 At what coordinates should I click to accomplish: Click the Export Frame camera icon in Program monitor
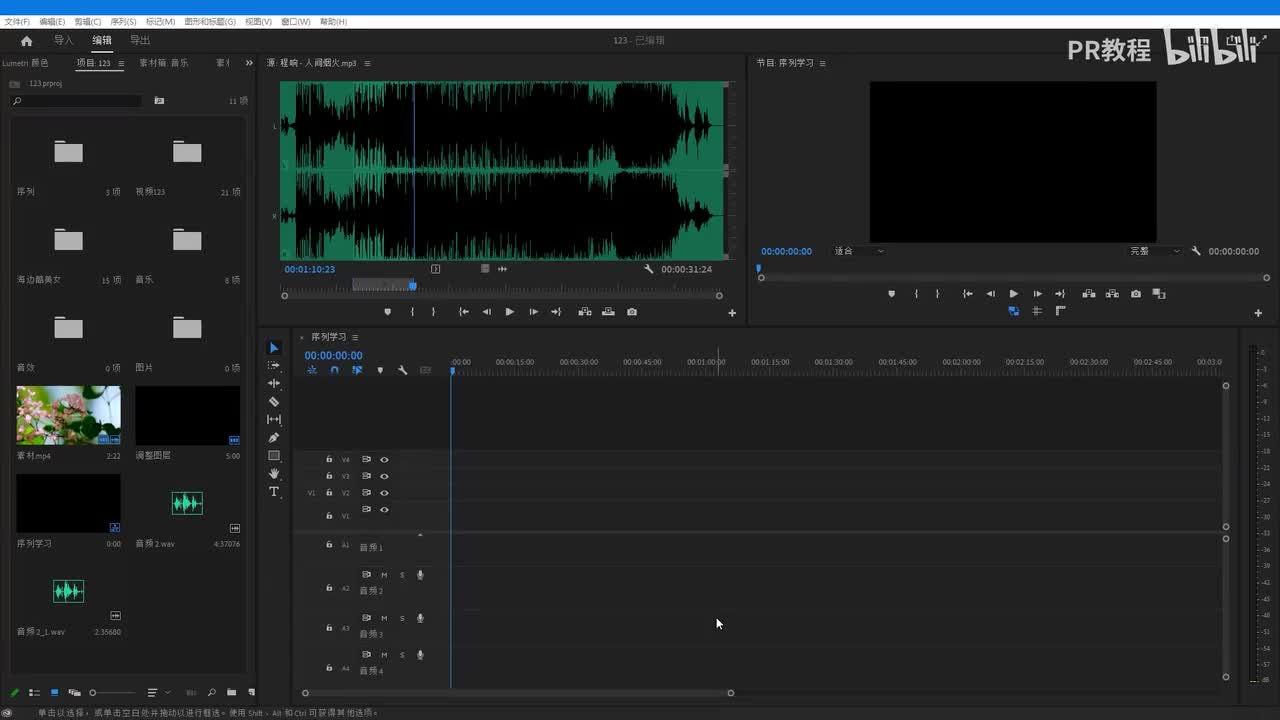[1136, 294]
